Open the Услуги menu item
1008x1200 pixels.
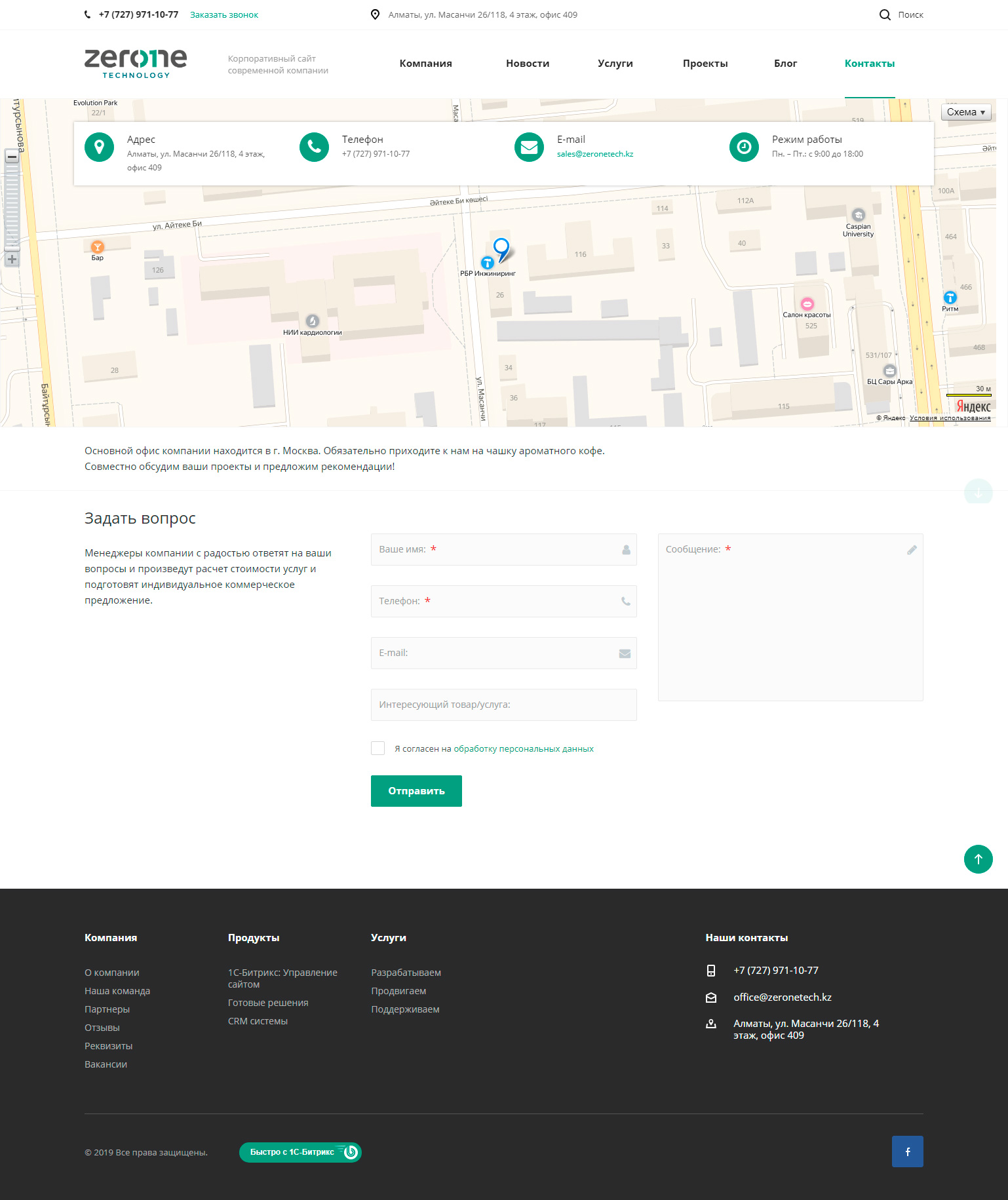coord(615,64)
